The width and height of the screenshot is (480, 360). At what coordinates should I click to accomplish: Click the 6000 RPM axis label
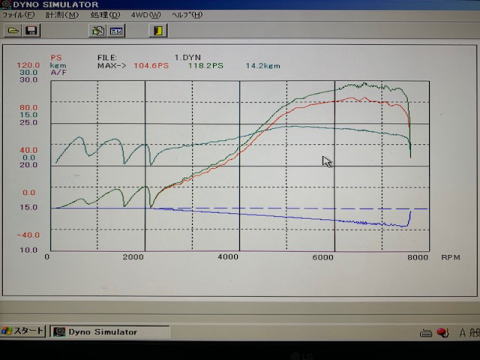coord(323,257)
